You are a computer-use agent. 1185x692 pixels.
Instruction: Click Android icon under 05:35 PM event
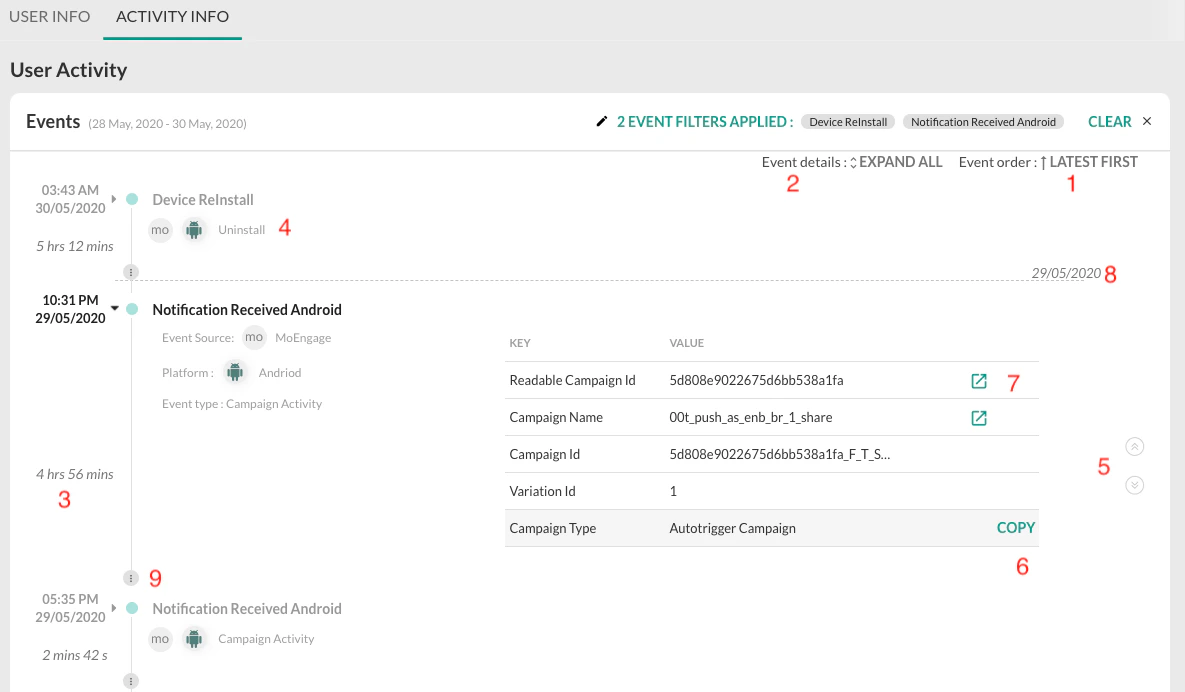[x=194, y=639]
